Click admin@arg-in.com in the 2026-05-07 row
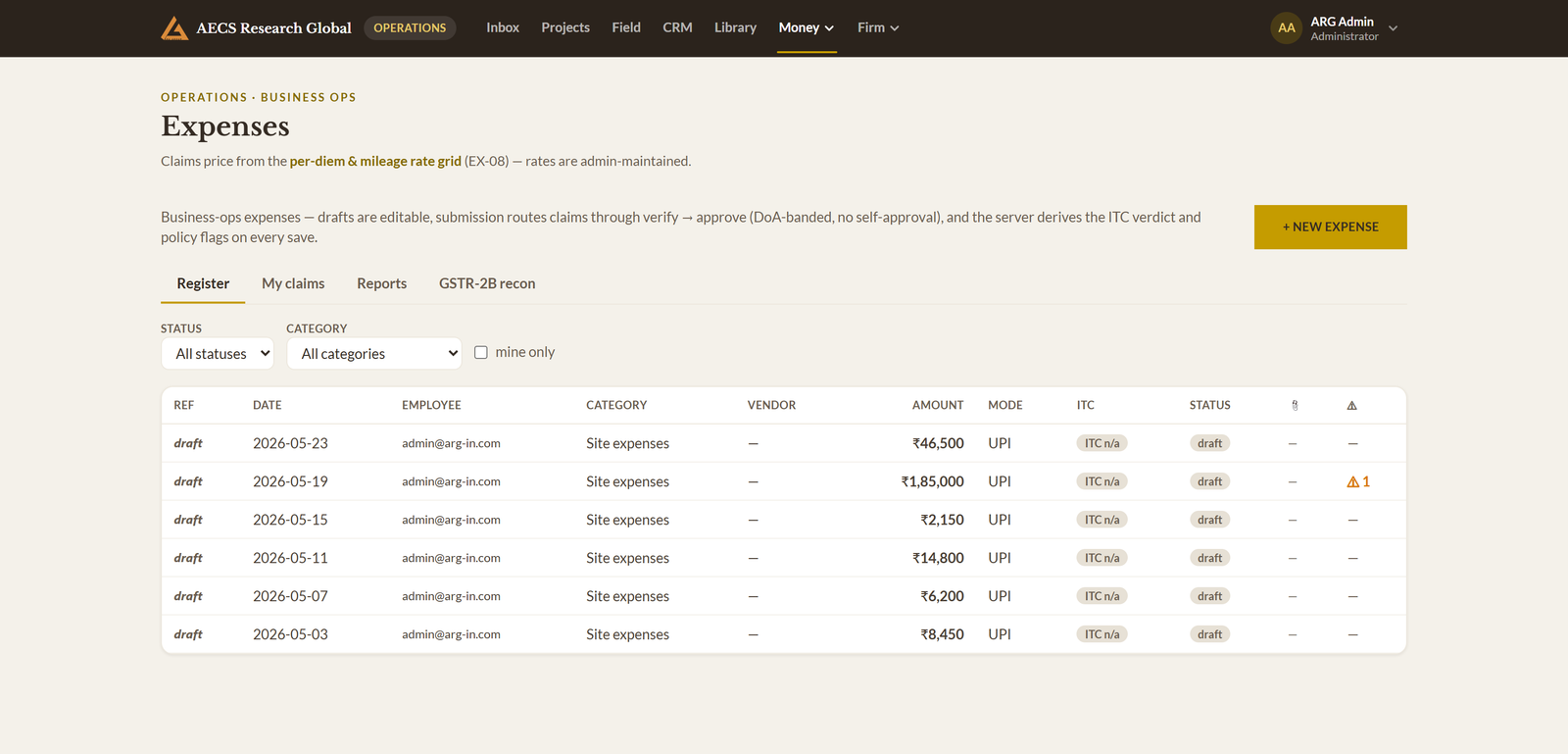Screen dimensions: 1568x754 pyautogui.click(x=451, y=596)
